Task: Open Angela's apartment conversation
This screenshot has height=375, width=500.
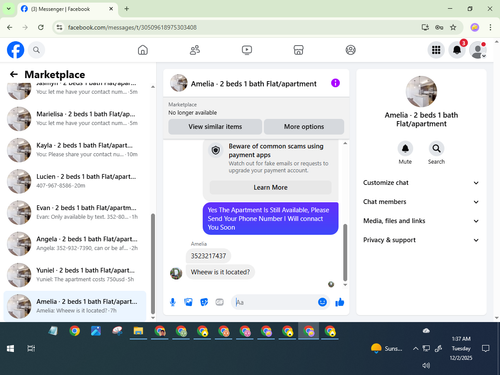Action: coord(75,243)
